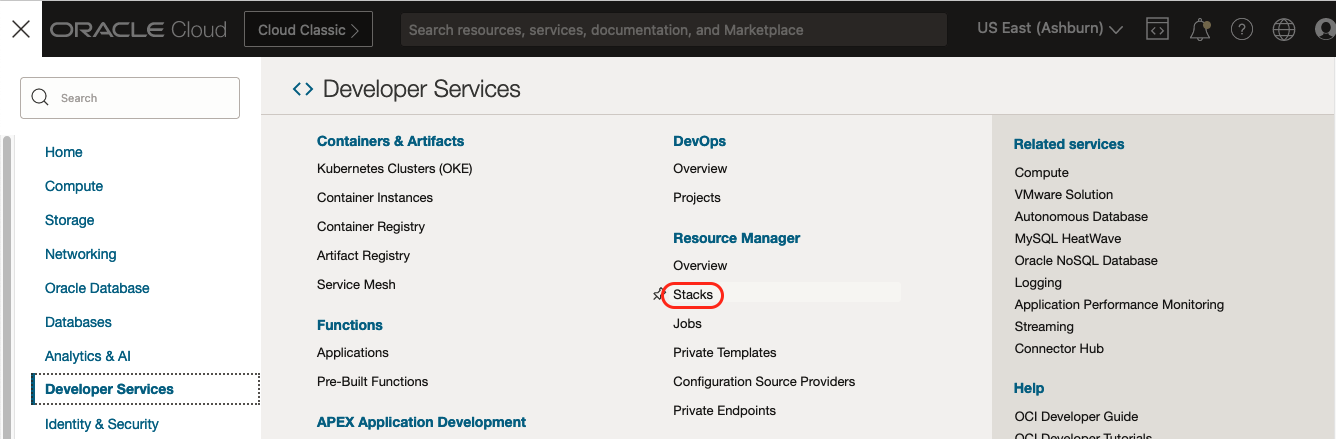
Task: Open the language globe icon
Action: click(1284, 30)
